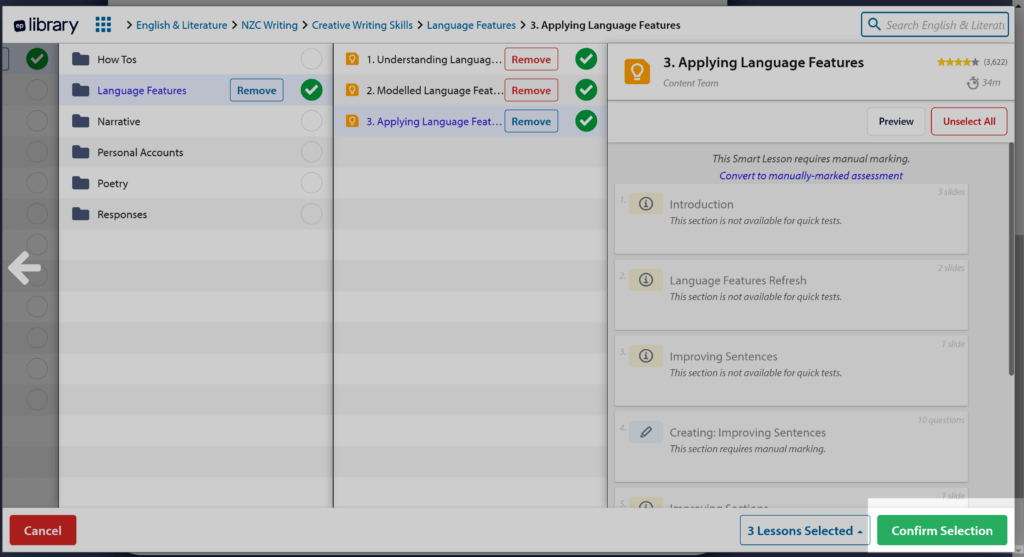Untick Understanding Language lesson checkmark
This screenshot has height=557, width=1024.
[x=586, y=59]
